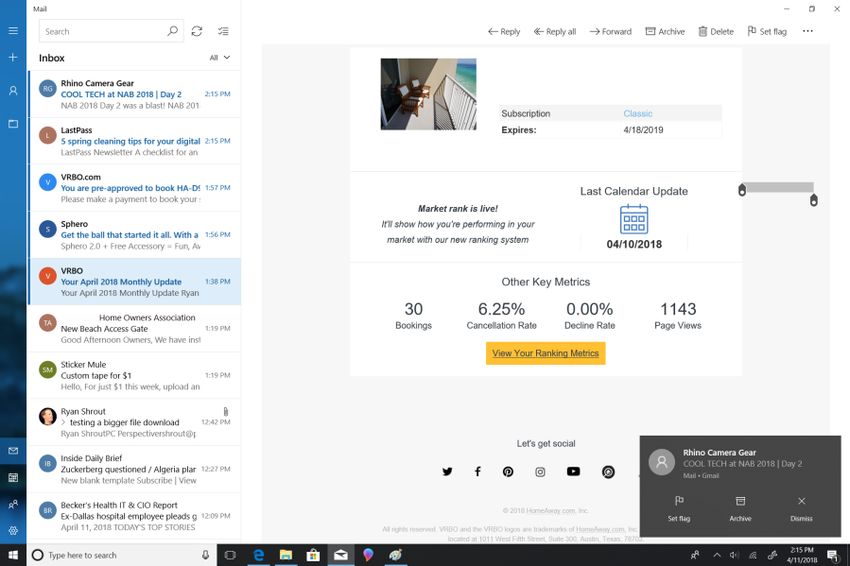Open Facebook social icon
The image size is (850, 566).
coord(478,472)
